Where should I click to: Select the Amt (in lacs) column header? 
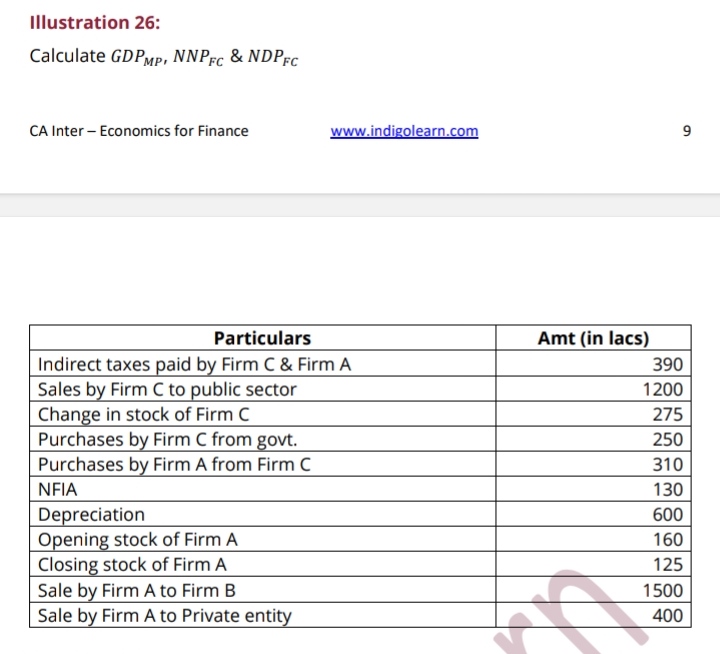[593, 338]
